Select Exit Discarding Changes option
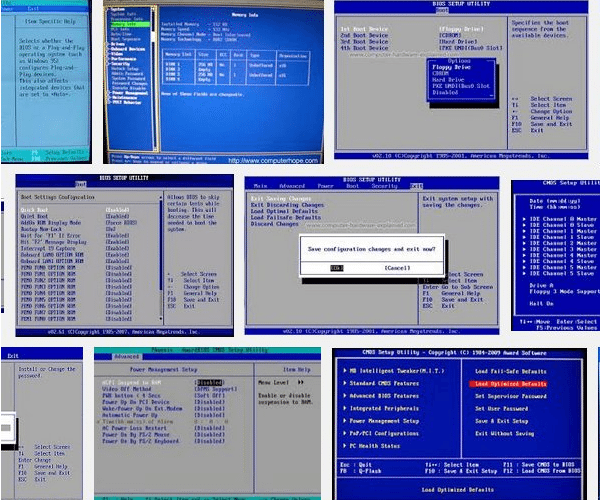The image size is (600, 500). click(287, 205)
